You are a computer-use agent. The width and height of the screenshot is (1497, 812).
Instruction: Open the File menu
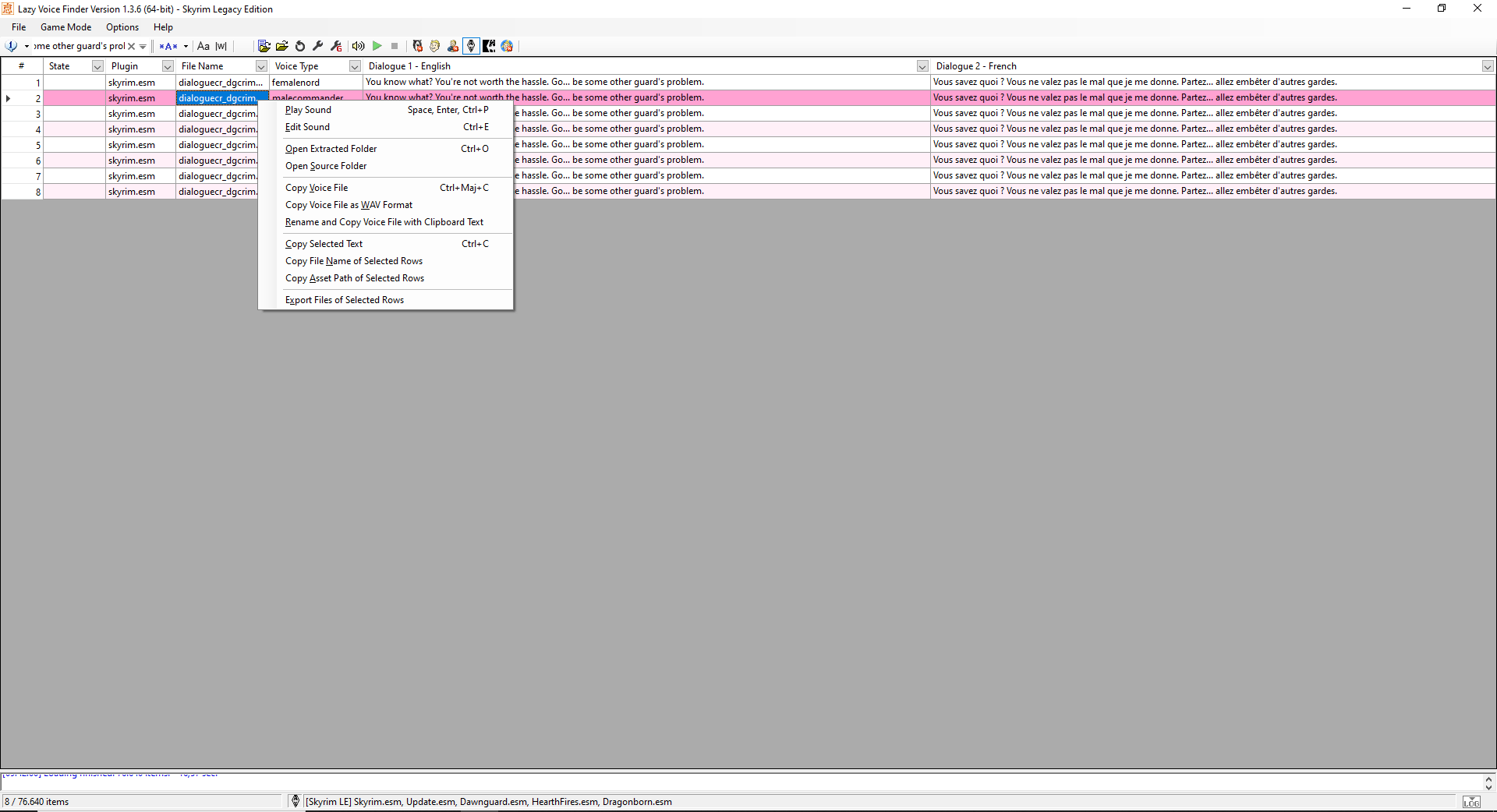[19, 27]
